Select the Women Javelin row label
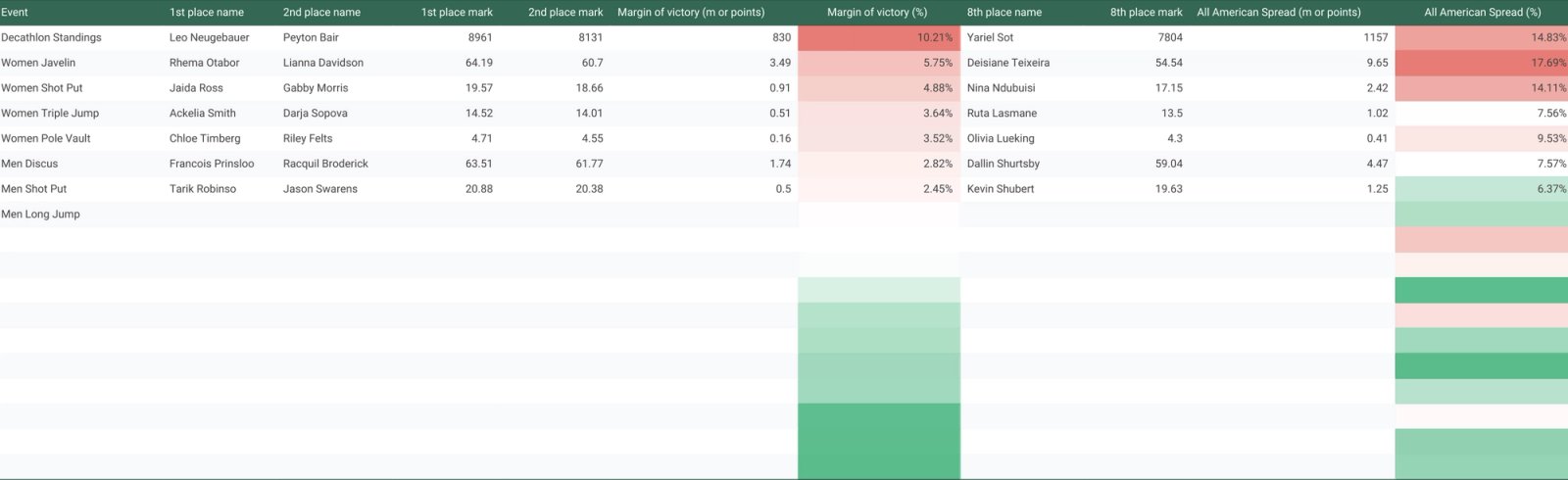This screenshot has height=480, width=1568. (x=38, y=63)
